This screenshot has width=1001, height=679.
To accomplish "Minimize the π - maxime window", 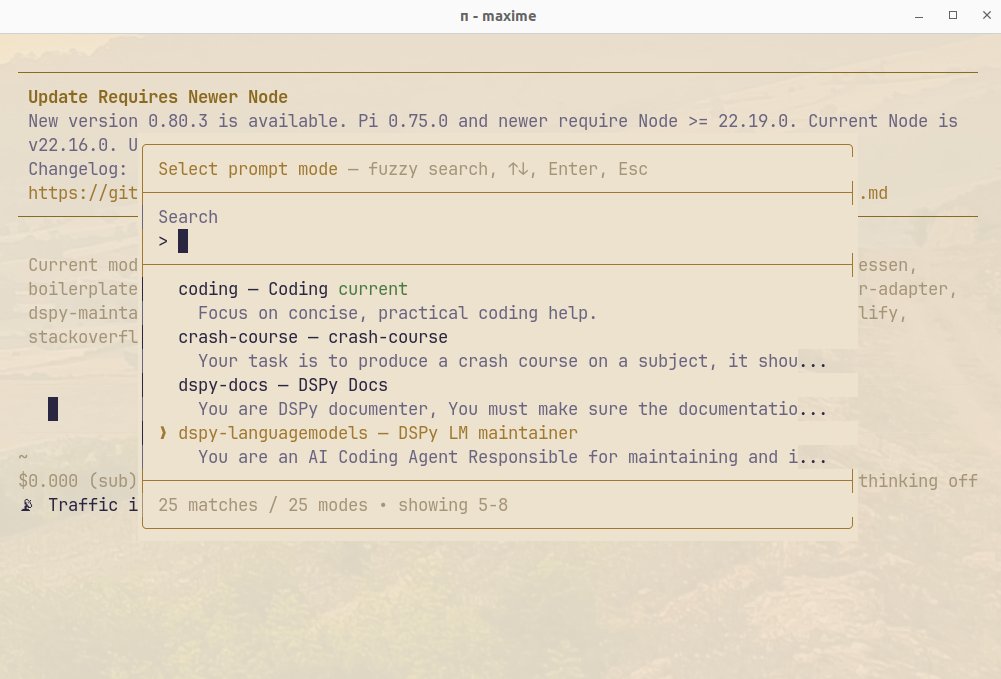I will pos(919,16).
